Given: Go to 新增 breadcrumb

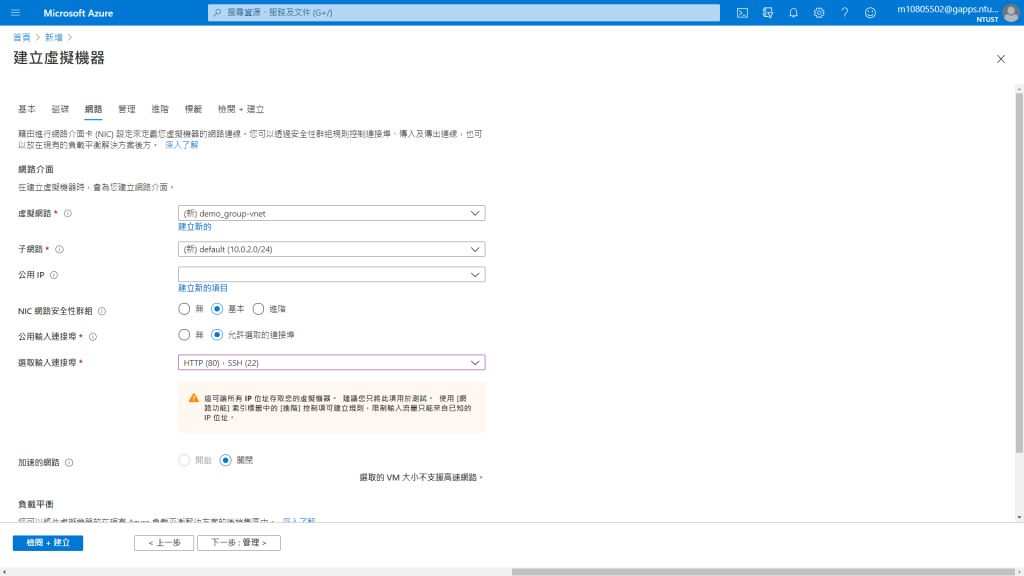Looking at the screenshot, I should (54, 37).
